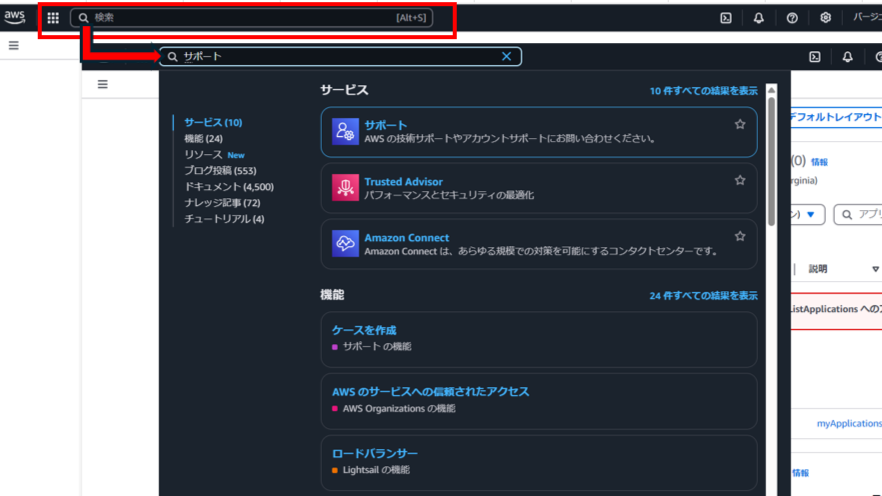Open ケースを作成 feature

364,330
